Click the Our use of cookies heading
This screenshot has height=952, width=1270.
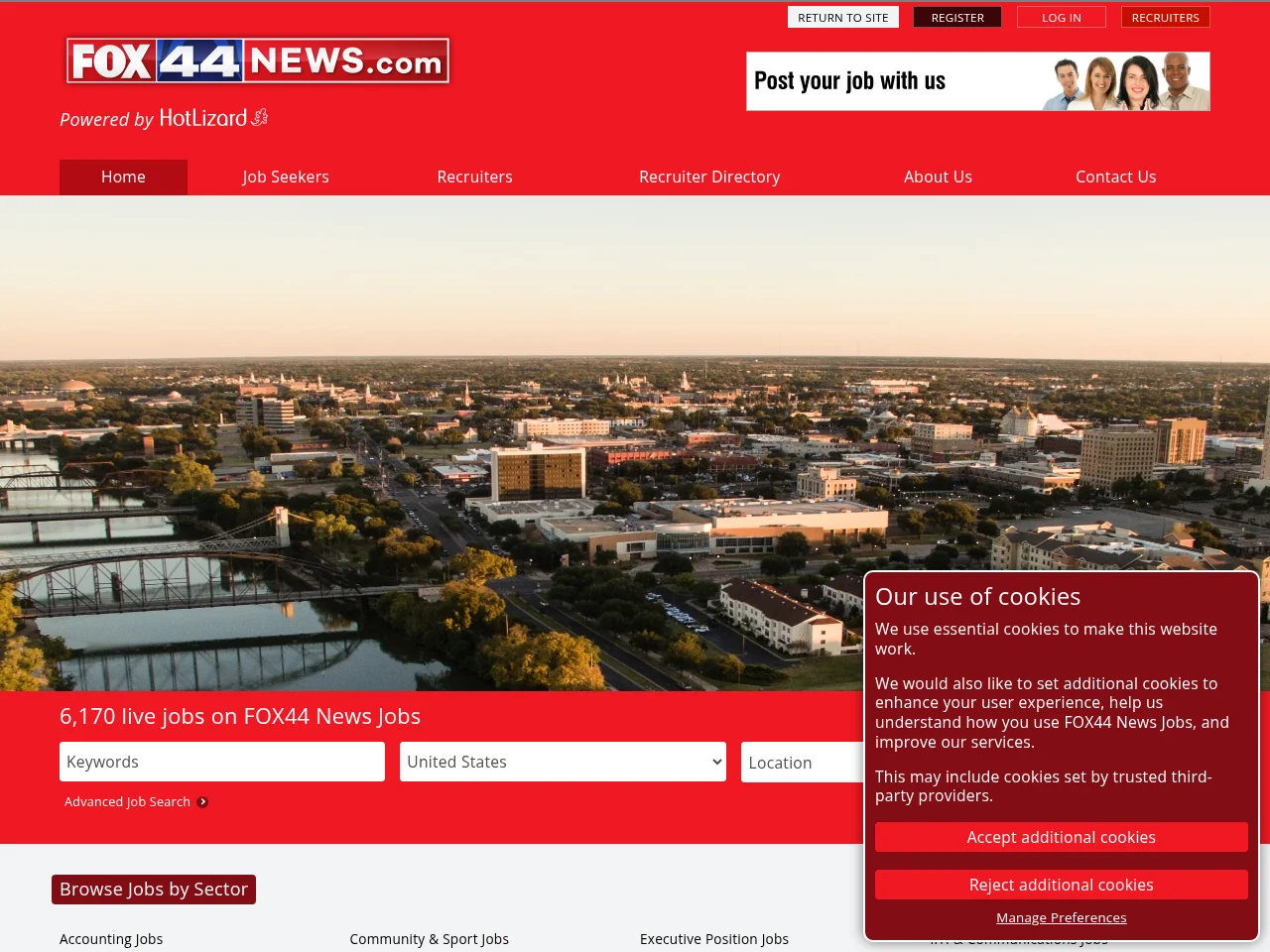coord(978,596)
